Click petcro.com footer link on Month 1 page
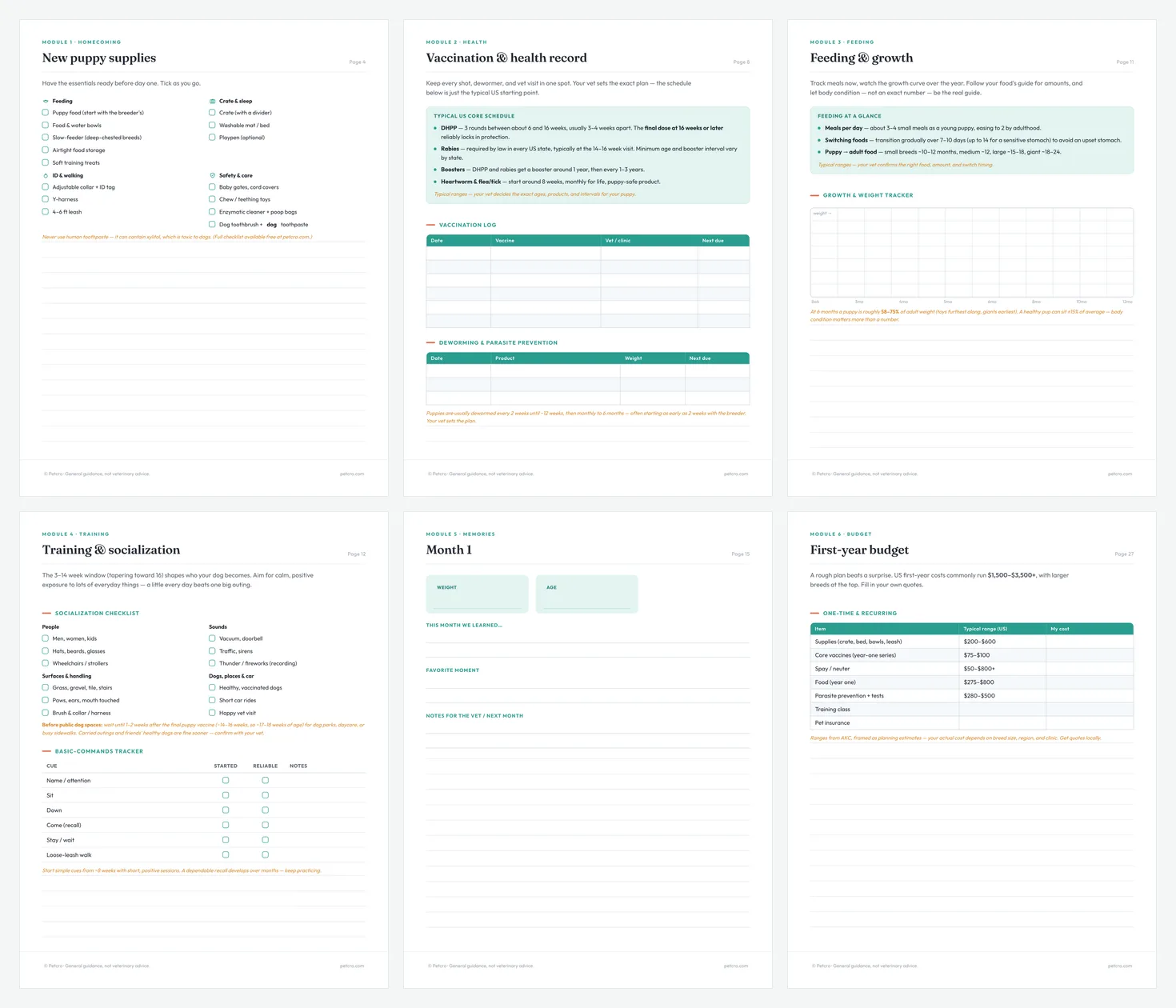Screen dimensions: 1176x1008 point(736,966)
